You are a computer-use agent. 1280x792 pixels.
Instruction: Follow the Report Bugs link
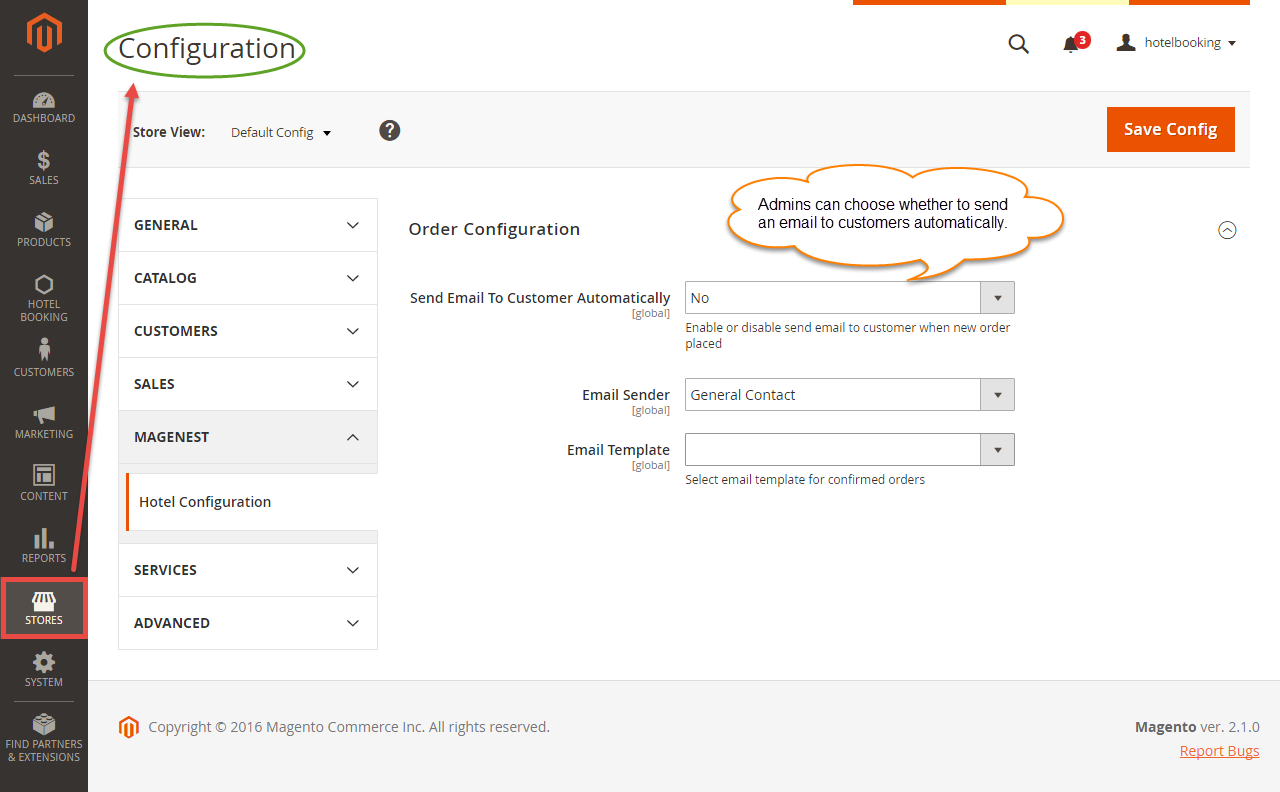coord(1219,751)
